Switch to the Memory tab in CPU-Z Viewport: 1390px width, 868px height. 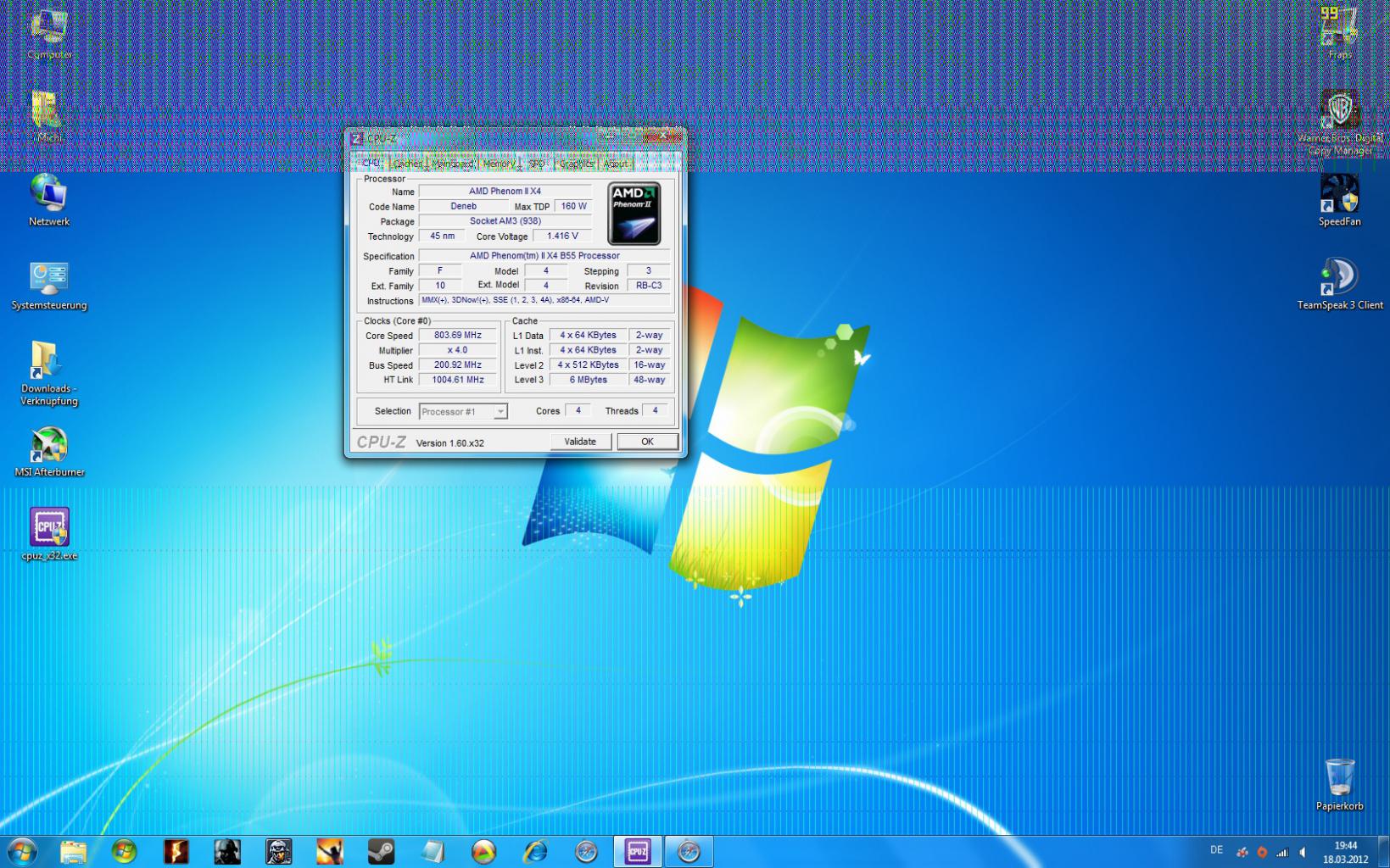(x=499, y=164)
